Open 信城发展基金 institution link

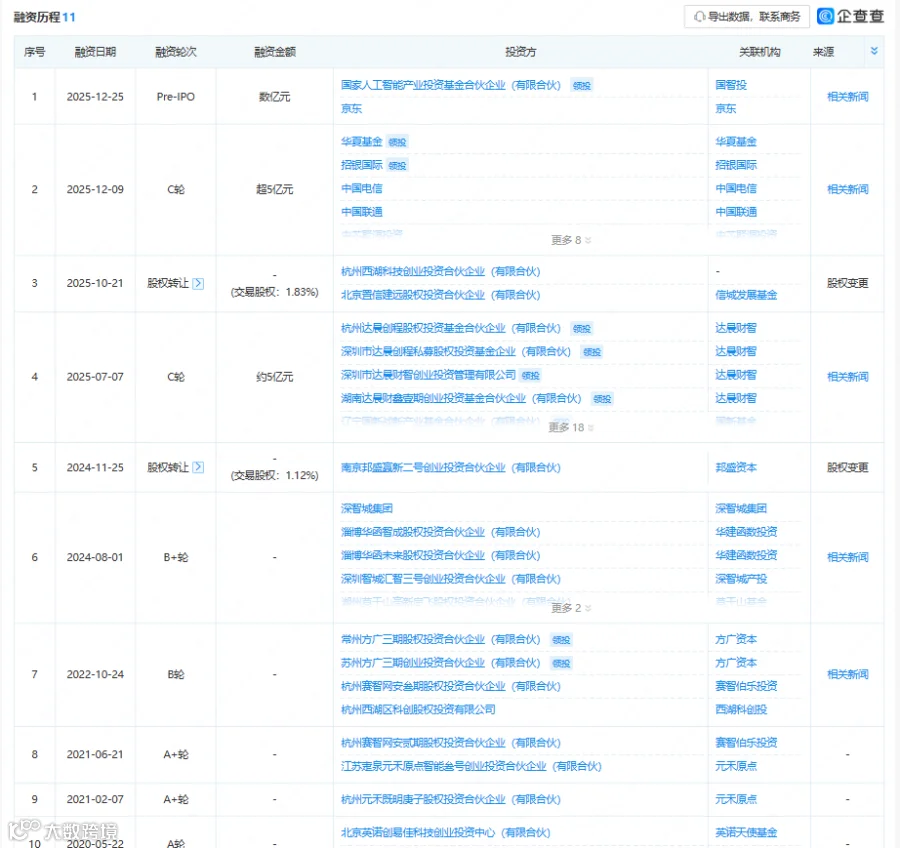(x=746, y=295)
